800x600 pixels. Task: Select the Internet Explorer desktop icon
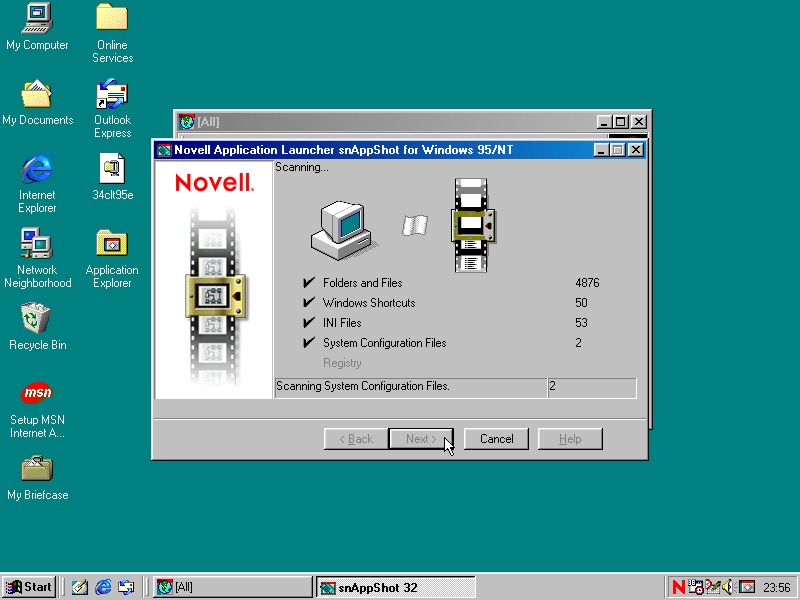click(37, 183)
